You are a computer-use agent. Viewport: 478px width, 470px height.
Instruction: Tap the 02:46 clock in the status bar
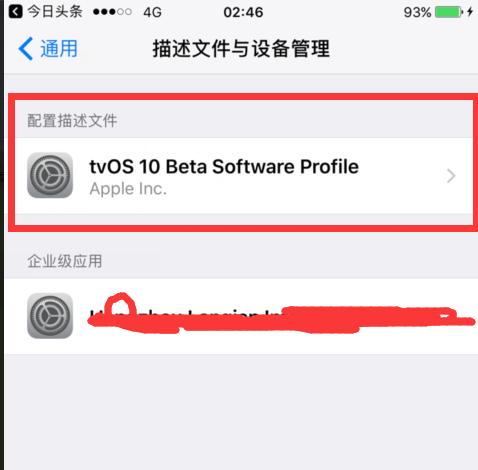243,13
